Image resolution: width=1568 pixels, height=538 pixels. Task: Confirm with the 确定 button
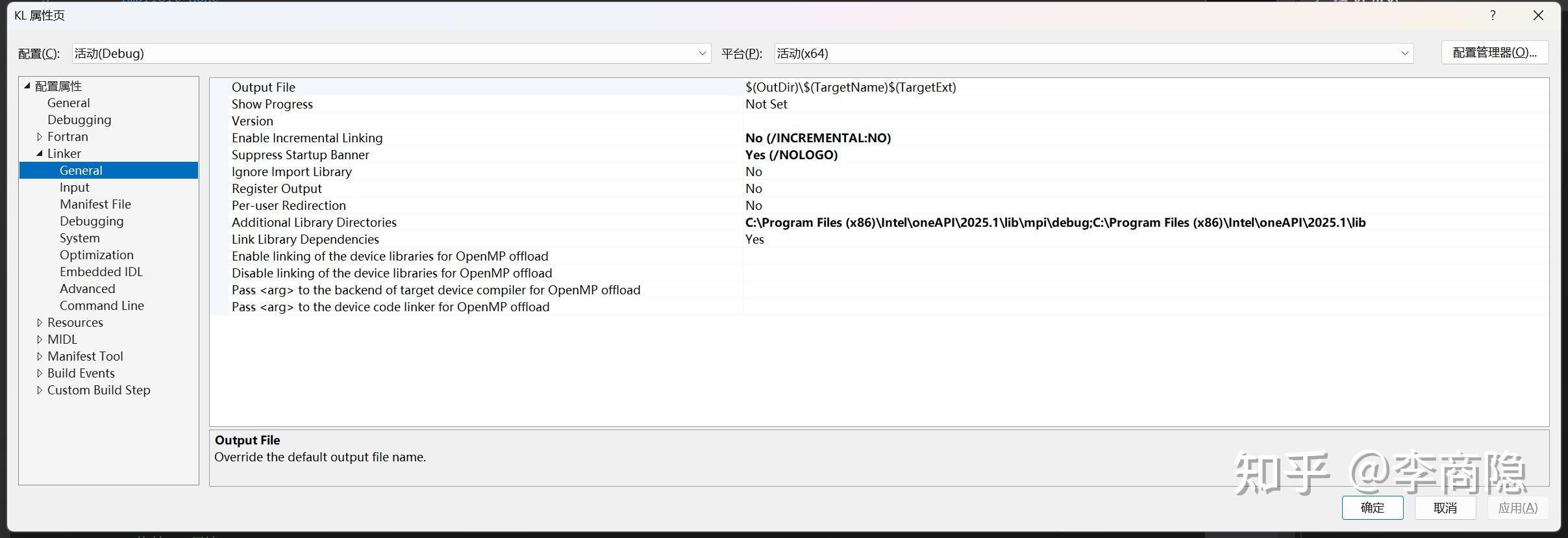(x=1372, y=507)
